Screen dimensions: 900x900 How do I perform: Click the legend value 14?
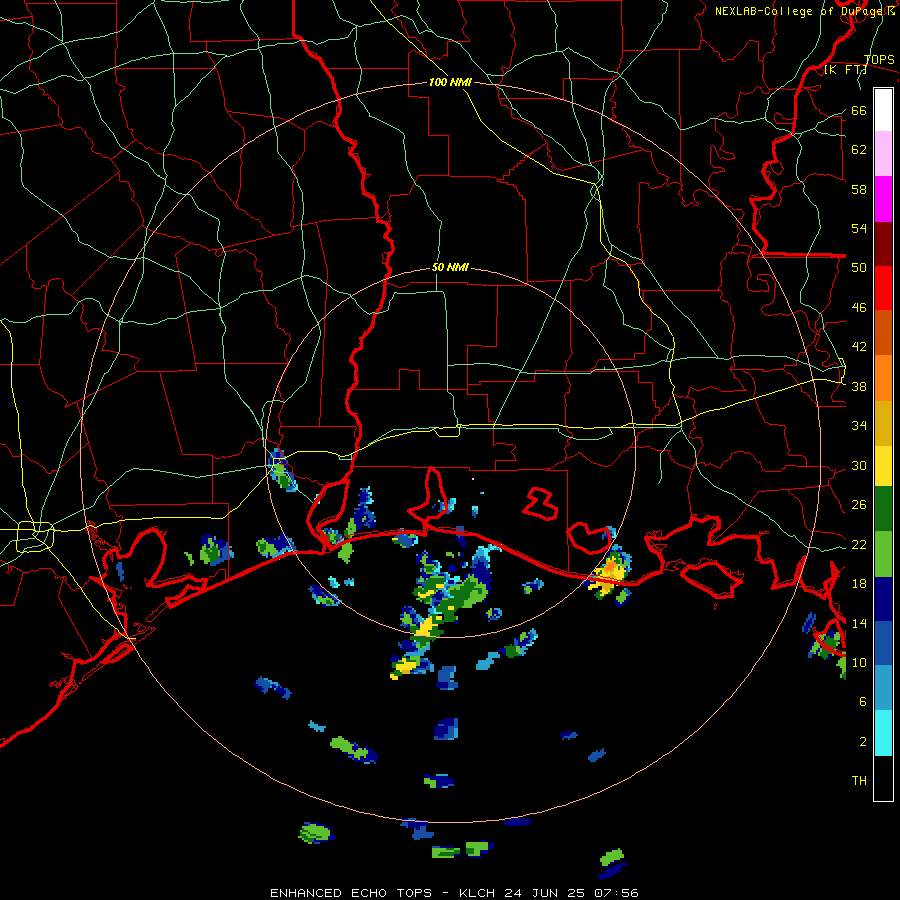tap(859, 623)
